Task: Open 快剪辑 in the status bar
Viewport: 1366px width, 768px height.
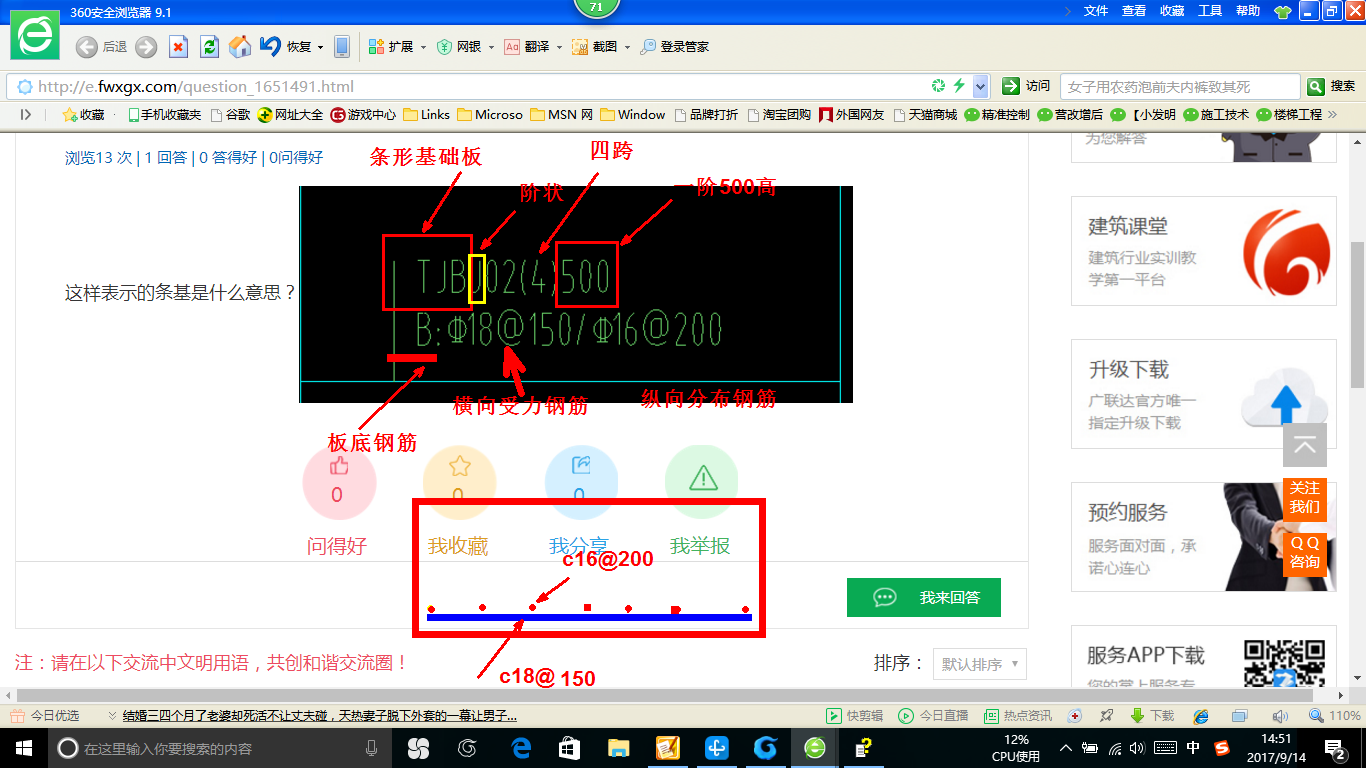Action: click(854, 716)
